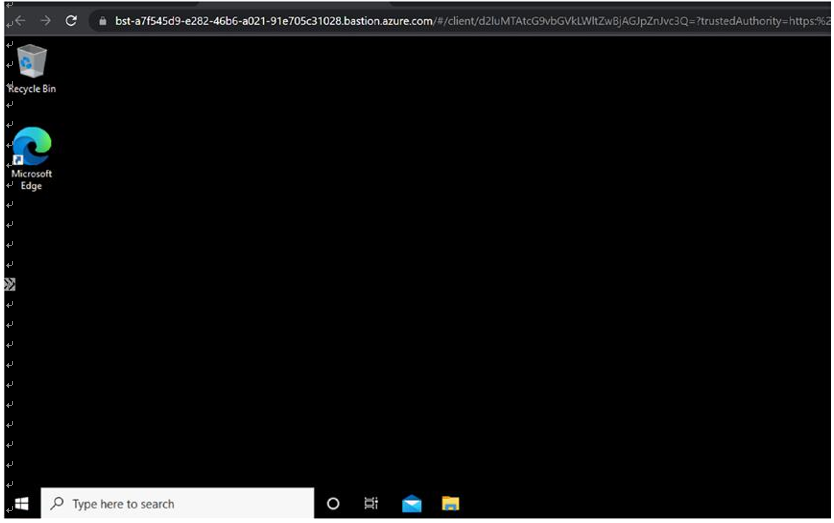Open Task View from the taskbar
Screen dimensions: 834x523
pyautogui.click(x=371, y=503)
